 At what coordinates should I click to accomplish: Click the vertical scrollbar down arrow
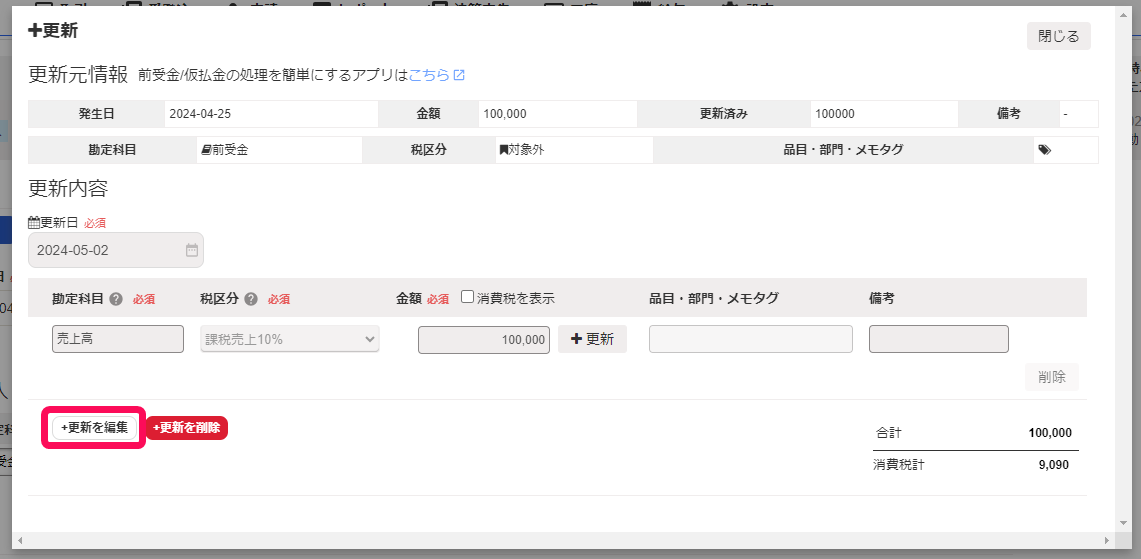coord(1122,524)
